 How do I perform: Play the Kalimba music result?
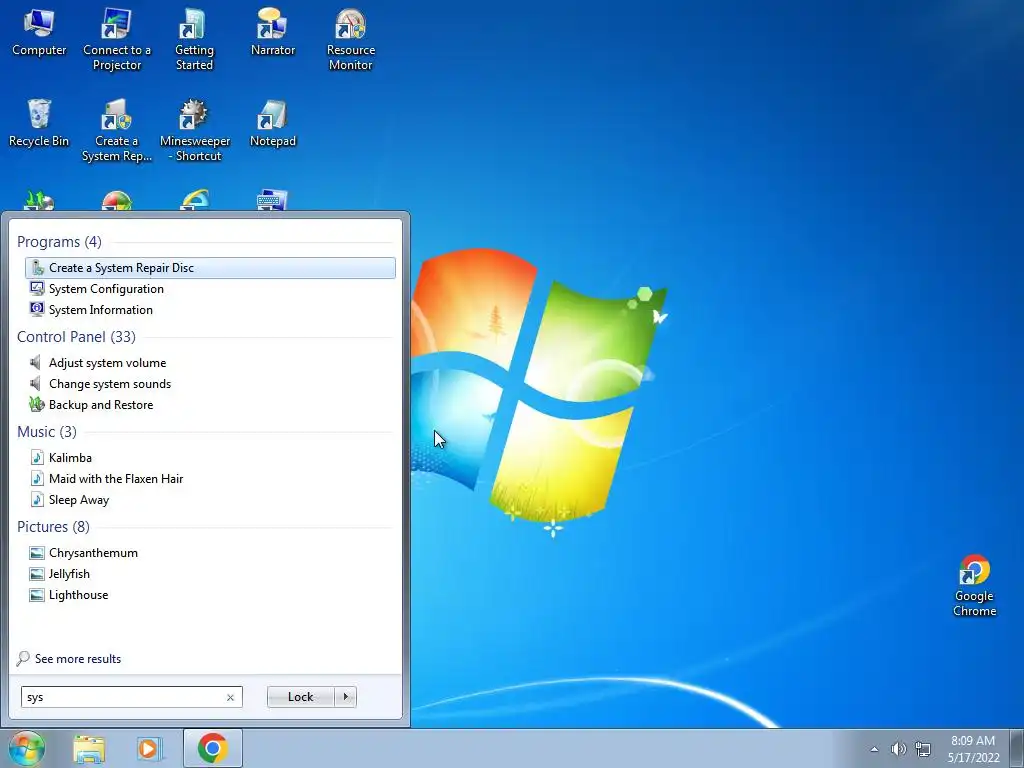point(210,458)
